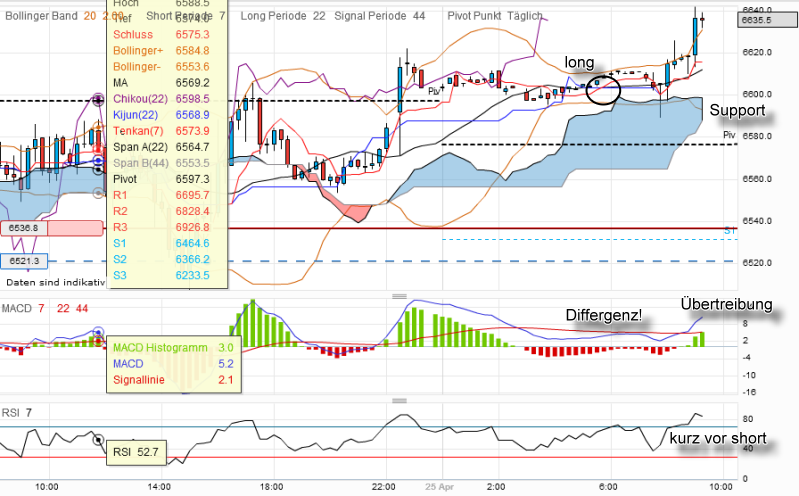
Task: Click the RSI 7 pane label
Action: point(17,412)
